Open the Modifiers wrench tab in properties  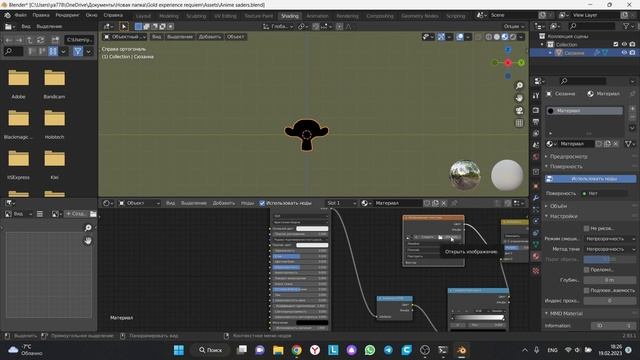(x=536, y=198)
